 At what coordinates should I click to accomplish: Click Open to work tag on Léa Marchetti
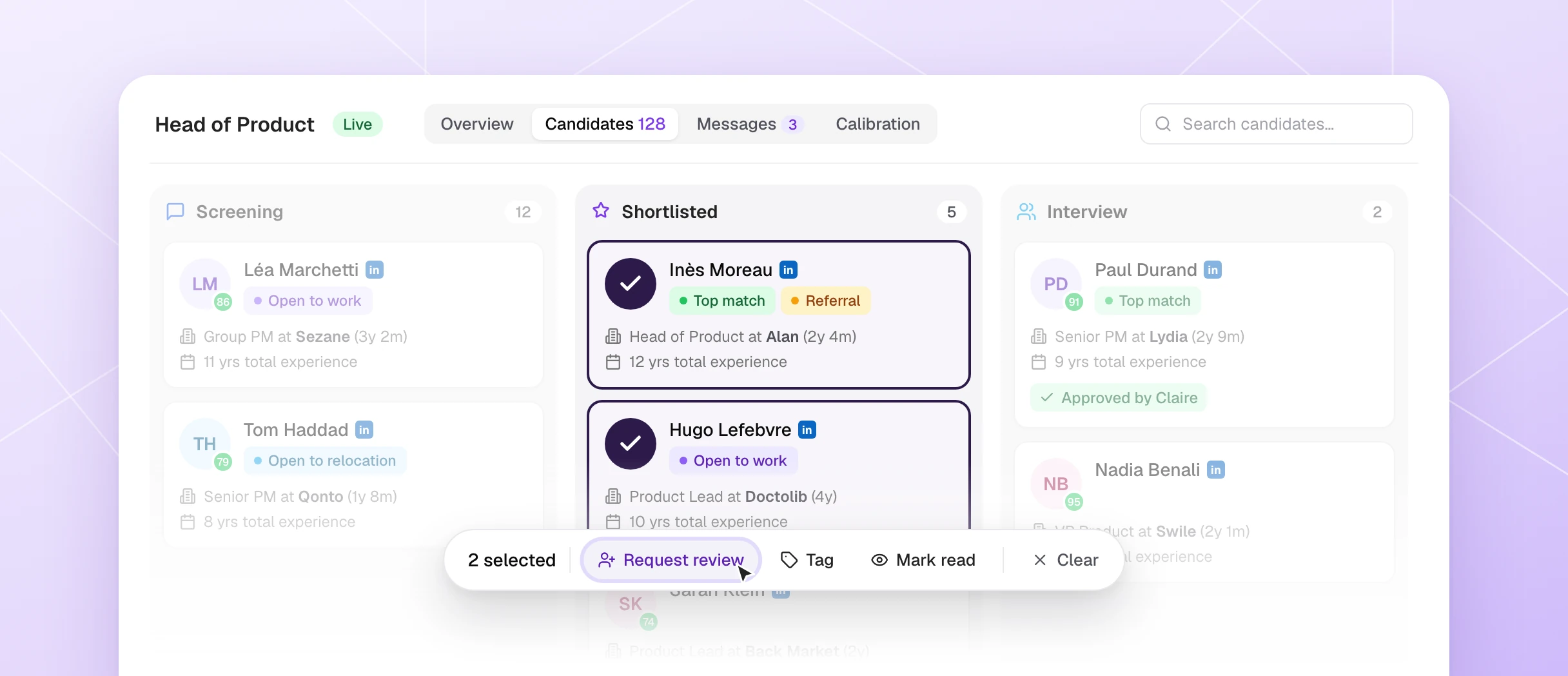click(308, 301)
